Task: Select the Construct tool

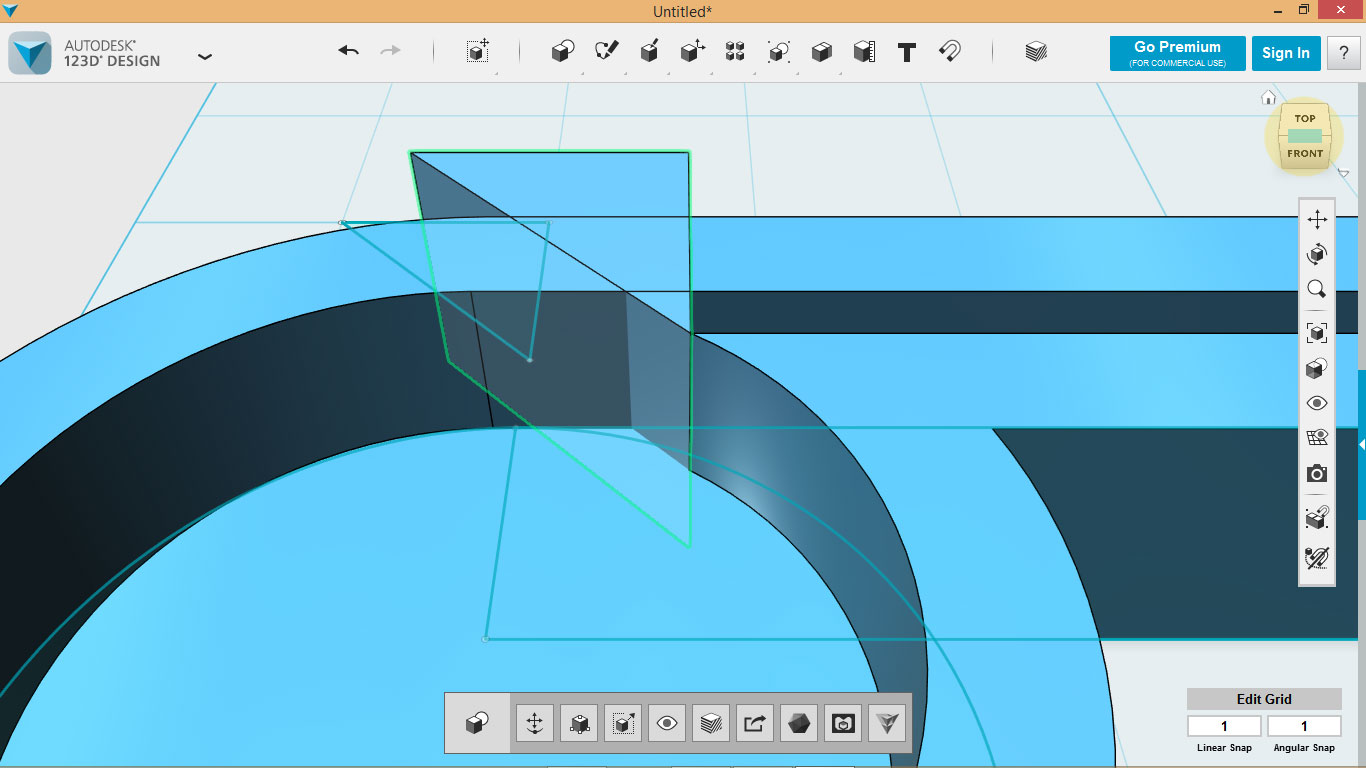Action: [x=648, y=52]
